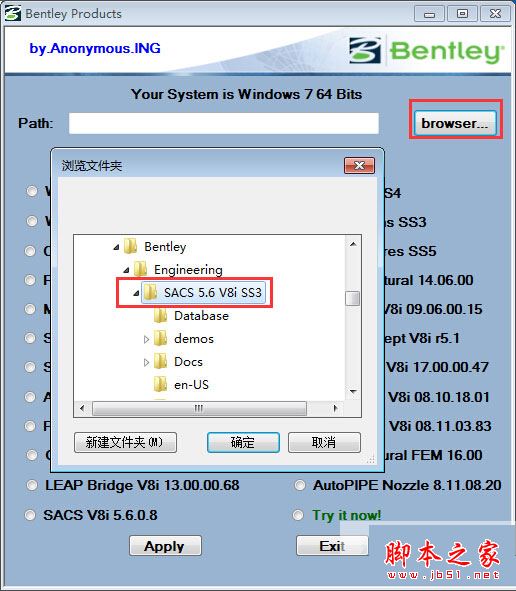
Task: Click the demos folder name
Action: click(x=194, y=339)
